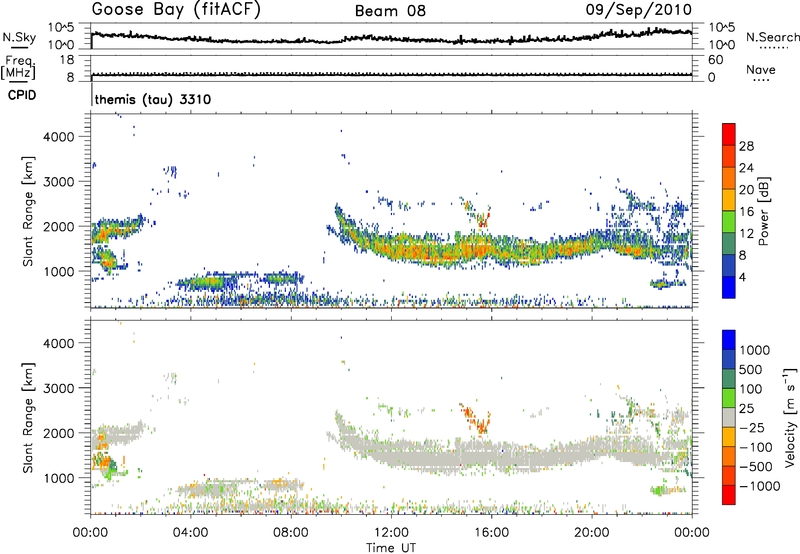Click the '20:00' time axis label
The height and width of the screenshot is (554, 800).
(592, 533)
